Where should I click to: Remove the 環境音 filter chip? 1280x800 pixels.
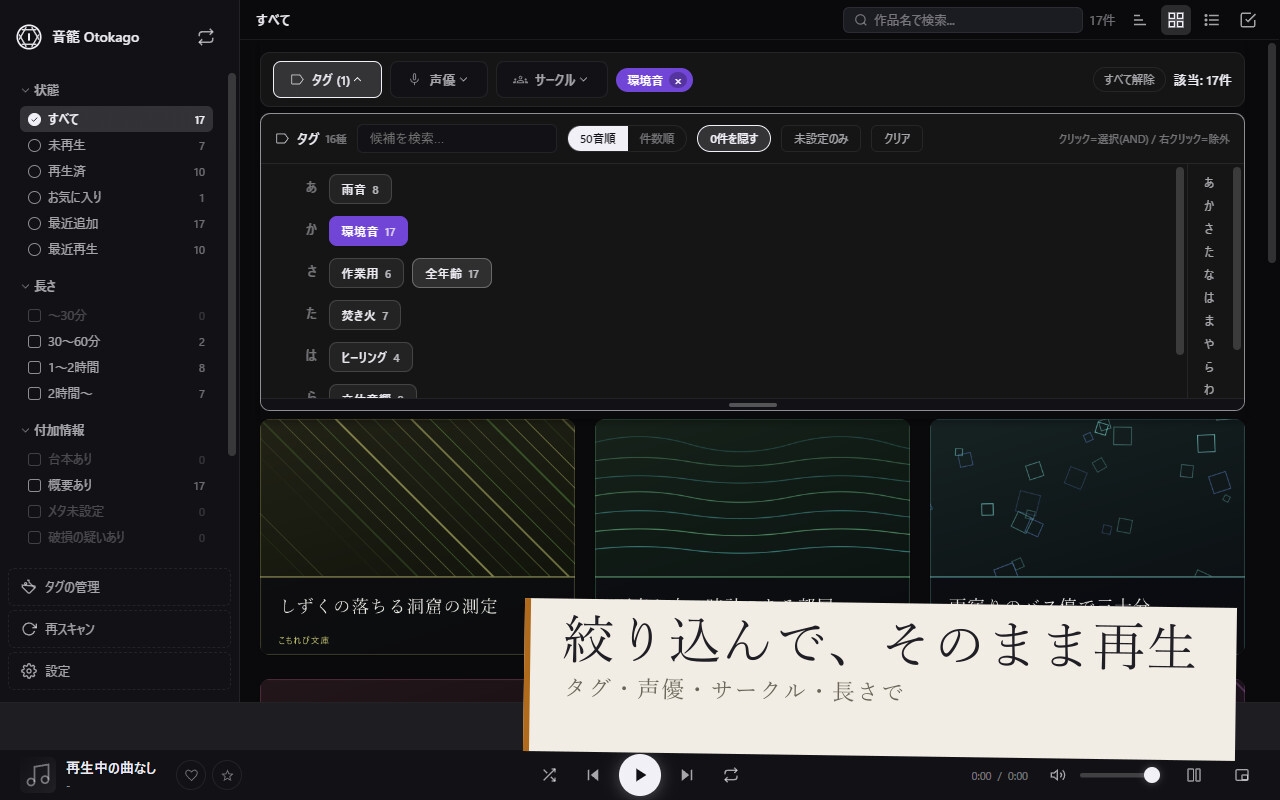tap(678, 81)
